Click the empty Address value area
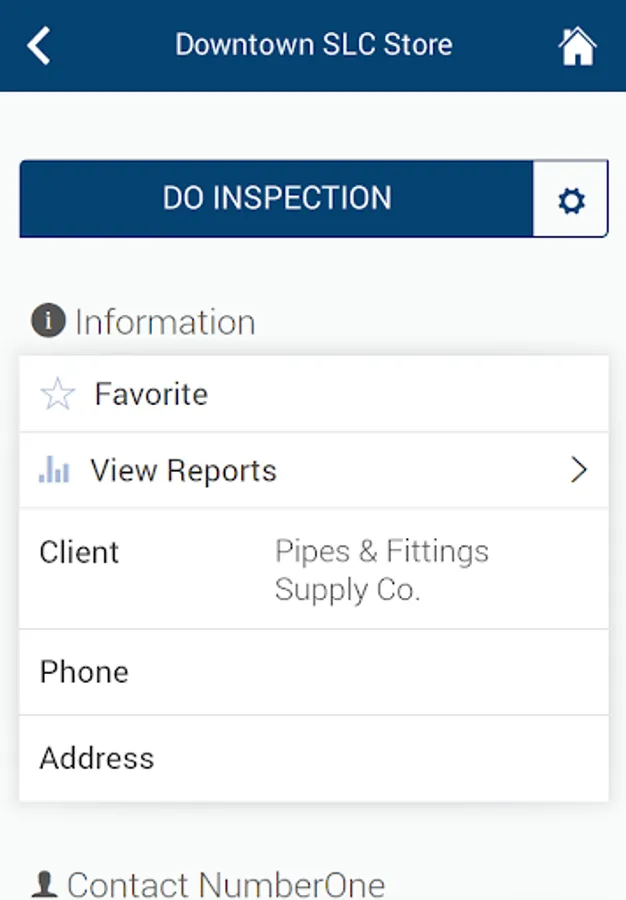Screen dimensions: 626x900 [430, 758]
